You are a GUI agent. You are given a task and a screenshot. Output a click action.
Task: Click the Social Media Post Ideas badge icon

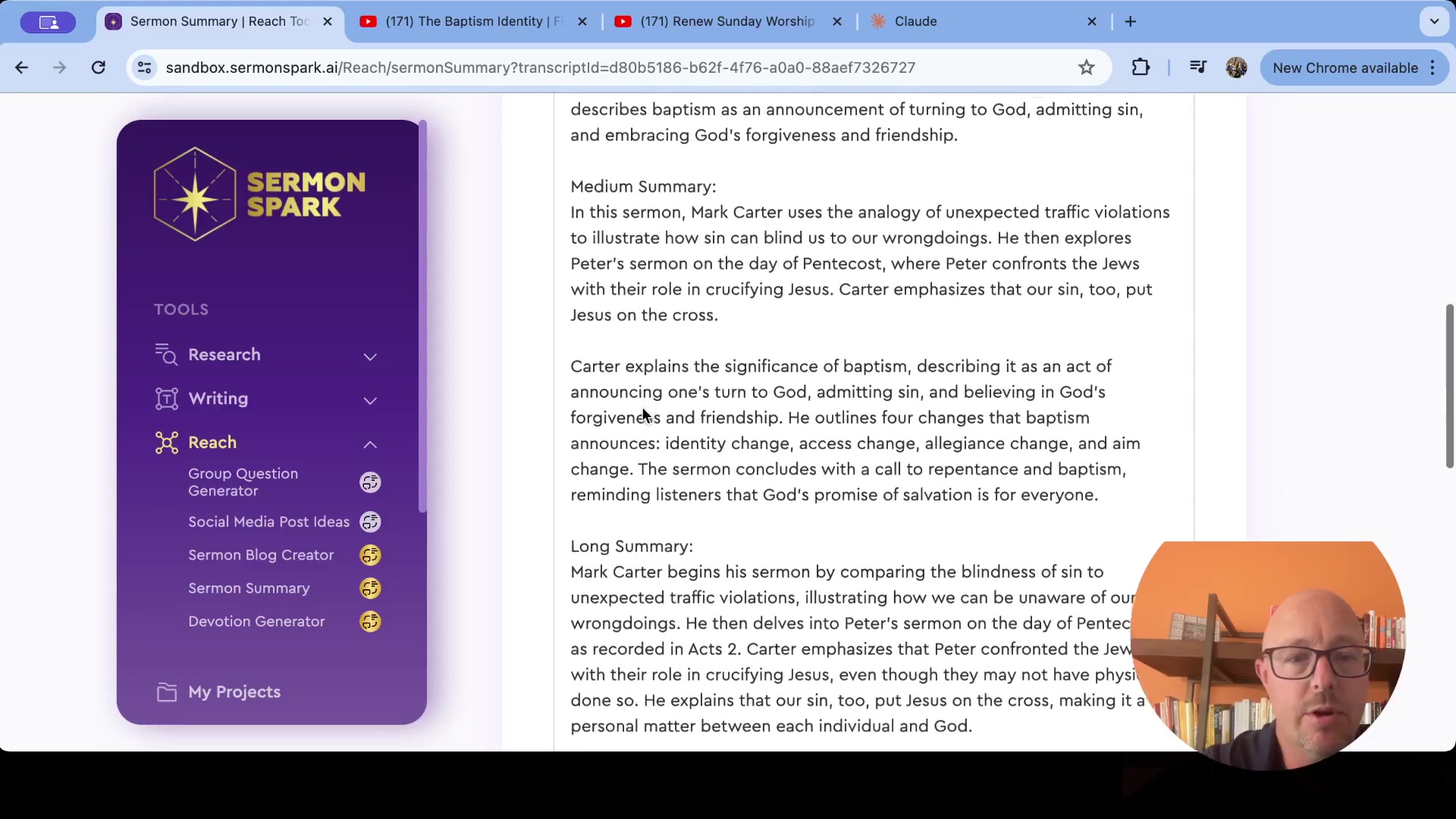(370, 522)
